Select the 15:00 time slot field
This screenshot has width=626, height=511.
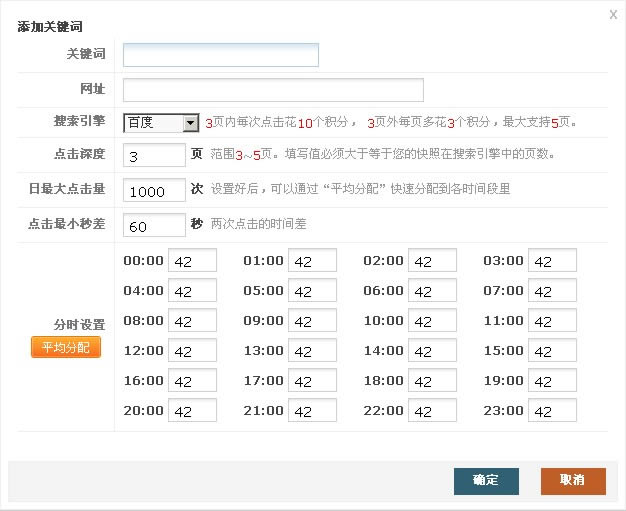pyautogui.click(x=552, y=351)
